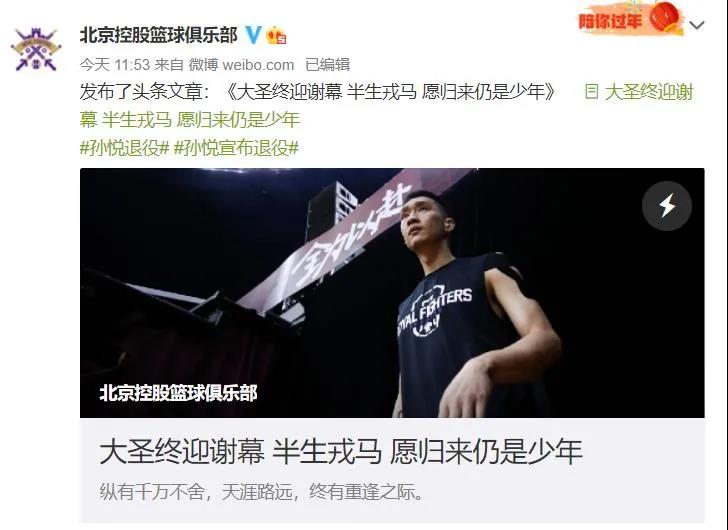Screen dimensions: 728x530
Task: Open the #孙悦退役# hashtag
Action: (124, 148)
